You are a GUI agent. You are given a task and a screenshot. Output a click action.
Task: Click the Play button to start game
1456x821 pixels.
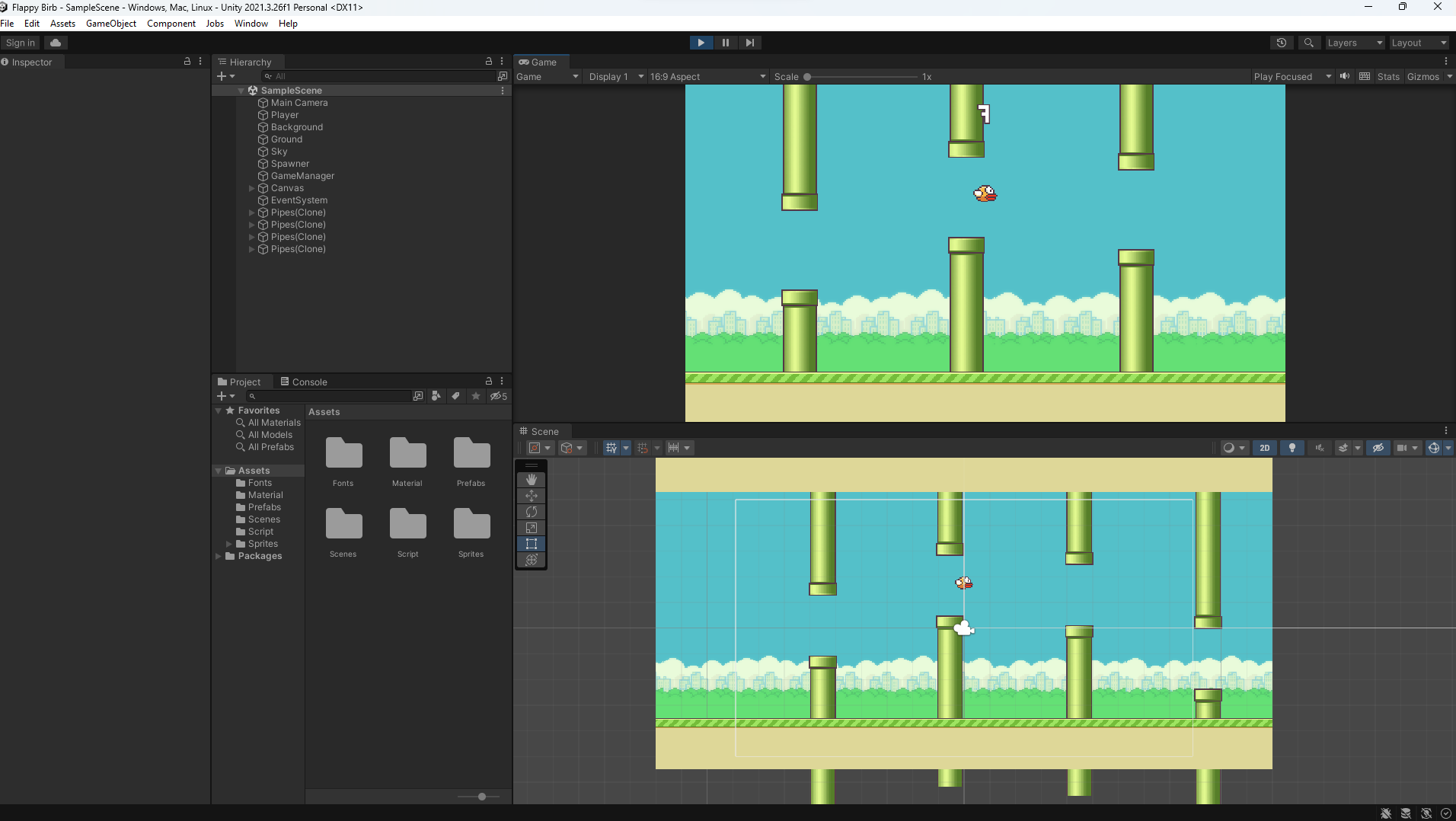(701, 43)
